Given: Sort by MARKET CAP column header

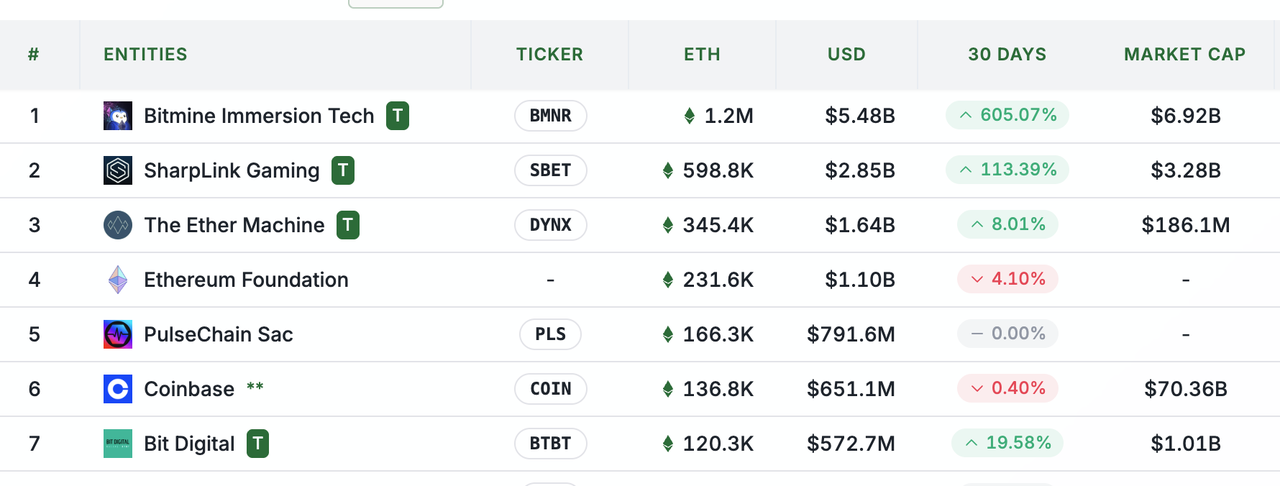Looking at the screenshot, I should pyautogui.click(x=1185, y=55).
